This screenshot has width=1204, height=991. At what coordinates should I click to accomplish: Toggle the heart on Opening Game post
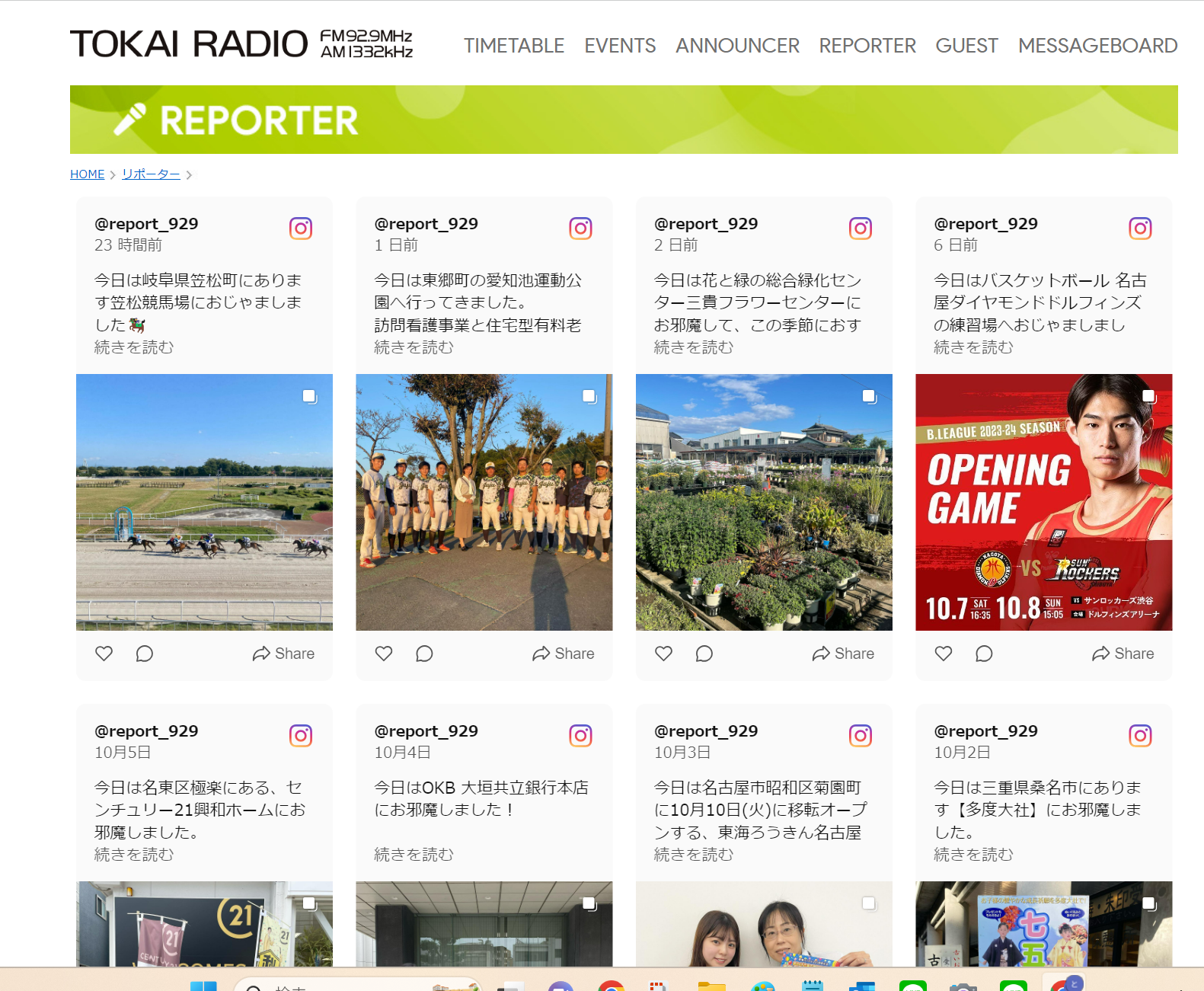(944, 654)
